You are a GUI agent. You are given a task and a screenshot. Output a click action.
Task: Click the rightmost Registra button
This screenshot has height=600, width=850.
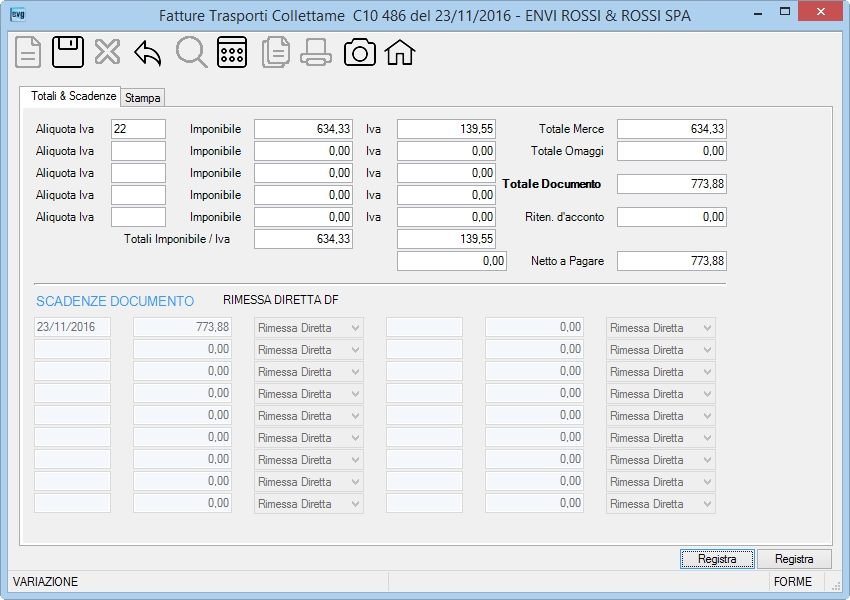[x=794, y=559]
